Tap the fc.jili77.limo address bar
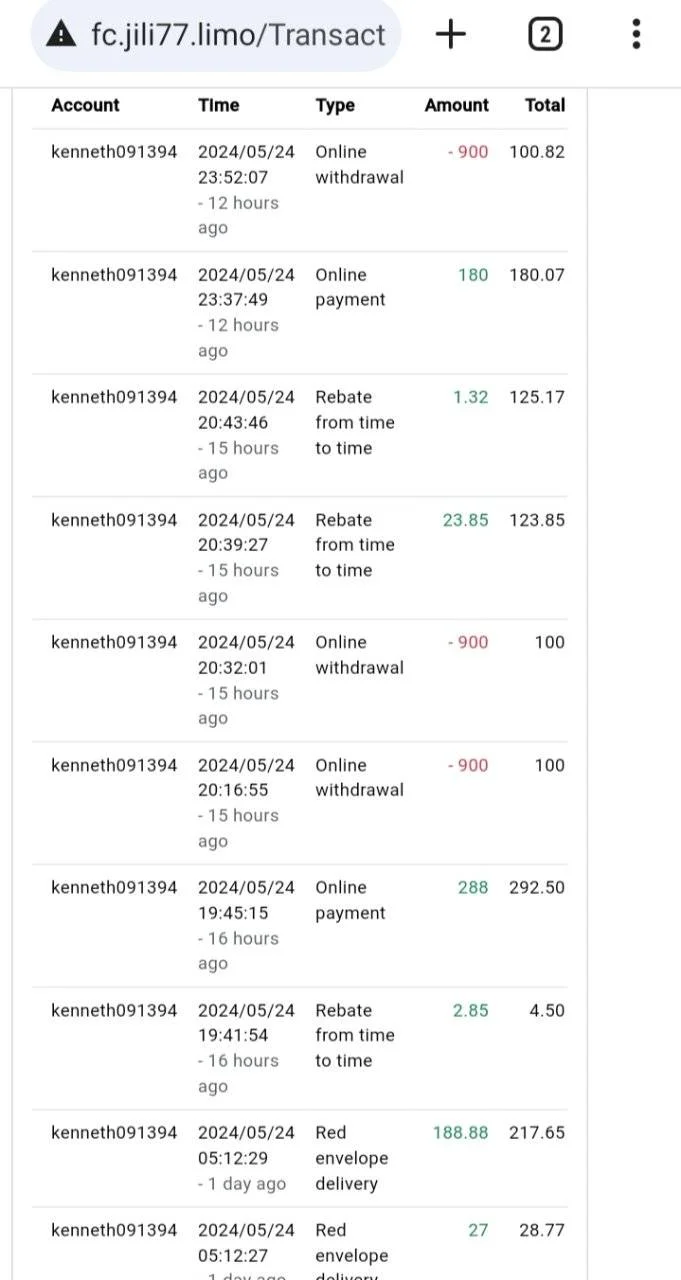This screenshot has width=681, height=1280. (216, 35)
